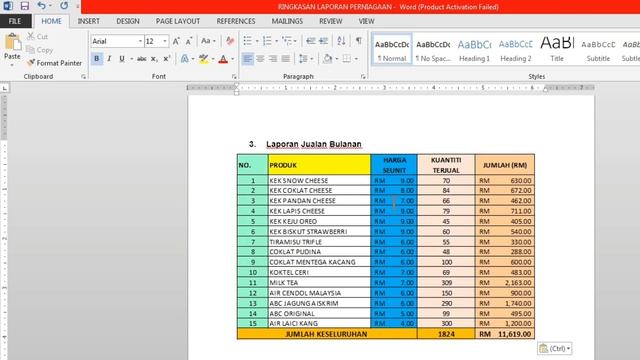Apply the Heading 2 style
The image size is (640, 360).
point(516,49)
